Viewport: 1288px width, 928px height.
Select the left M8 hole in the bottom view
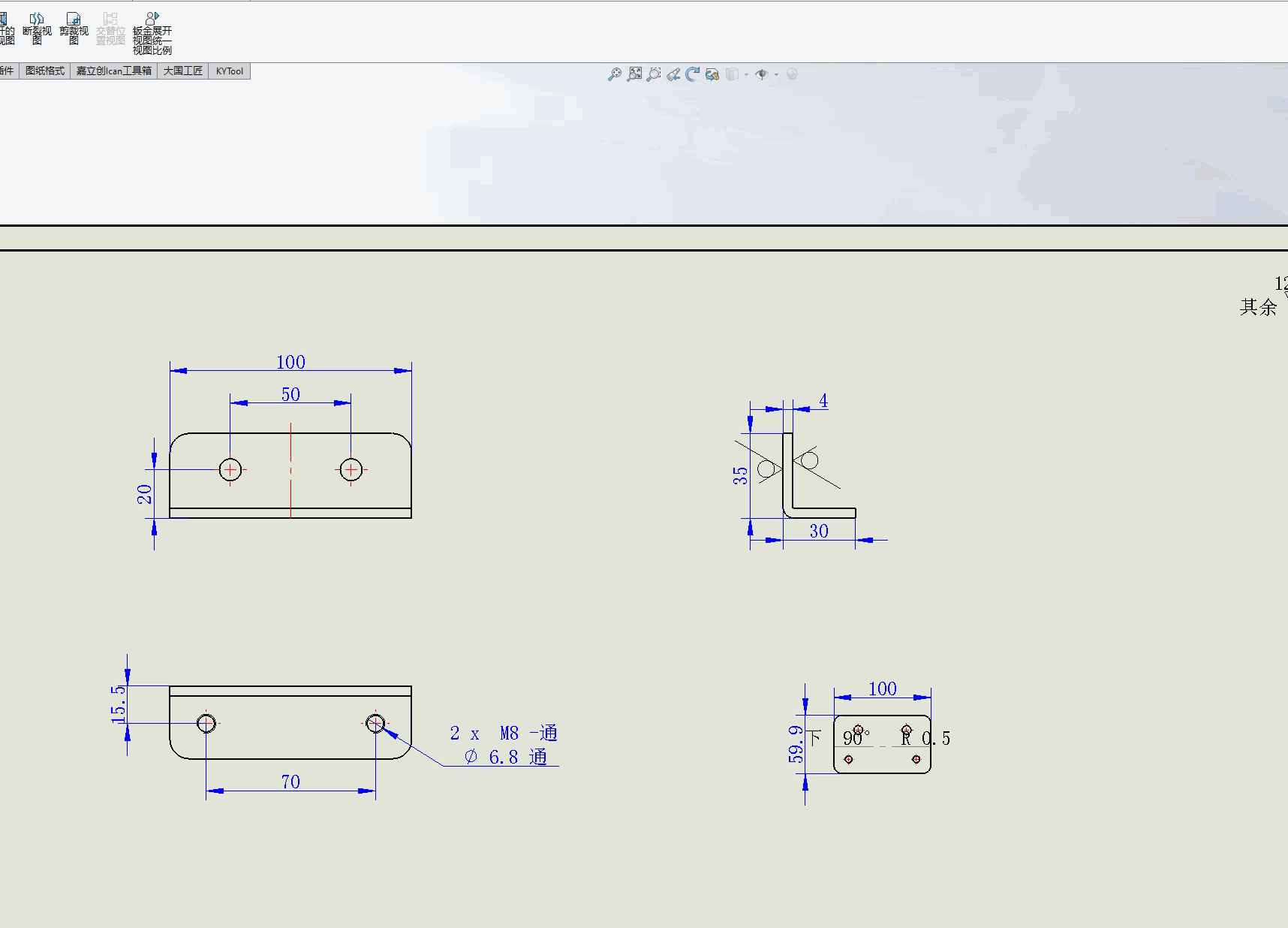pyautogui.click(x=206, y=724)
